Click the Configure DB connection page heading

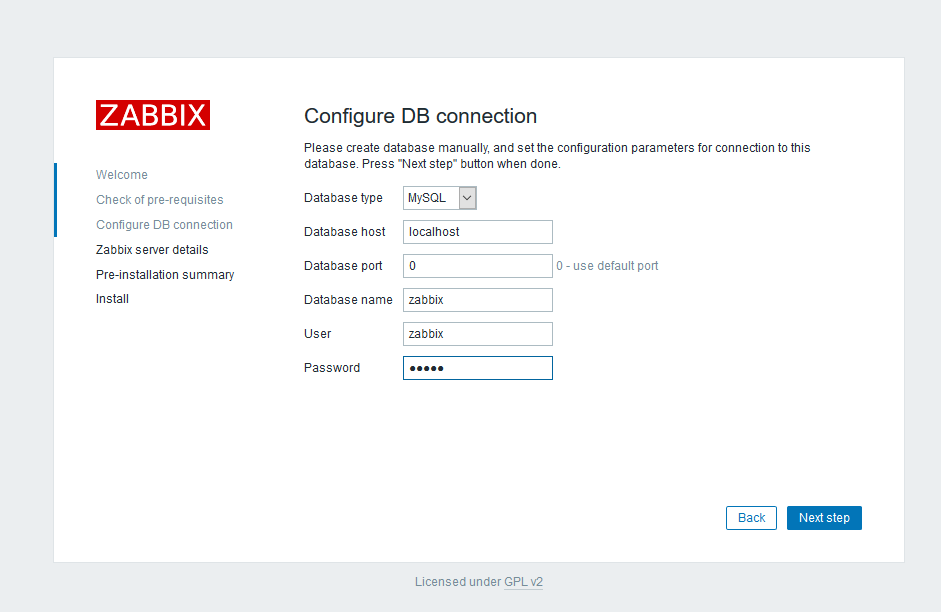[420, 116]
